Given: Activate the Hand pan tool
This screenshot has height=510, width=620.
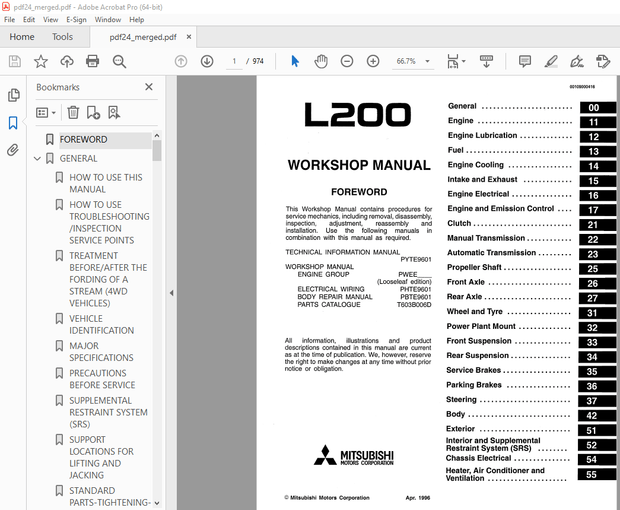Looking at the screenshot, I should 321,61.
